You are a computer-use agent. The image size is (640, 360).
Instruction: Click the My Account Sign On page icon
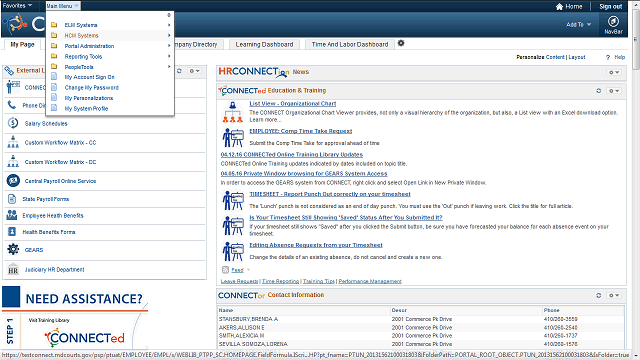point(54,76)
